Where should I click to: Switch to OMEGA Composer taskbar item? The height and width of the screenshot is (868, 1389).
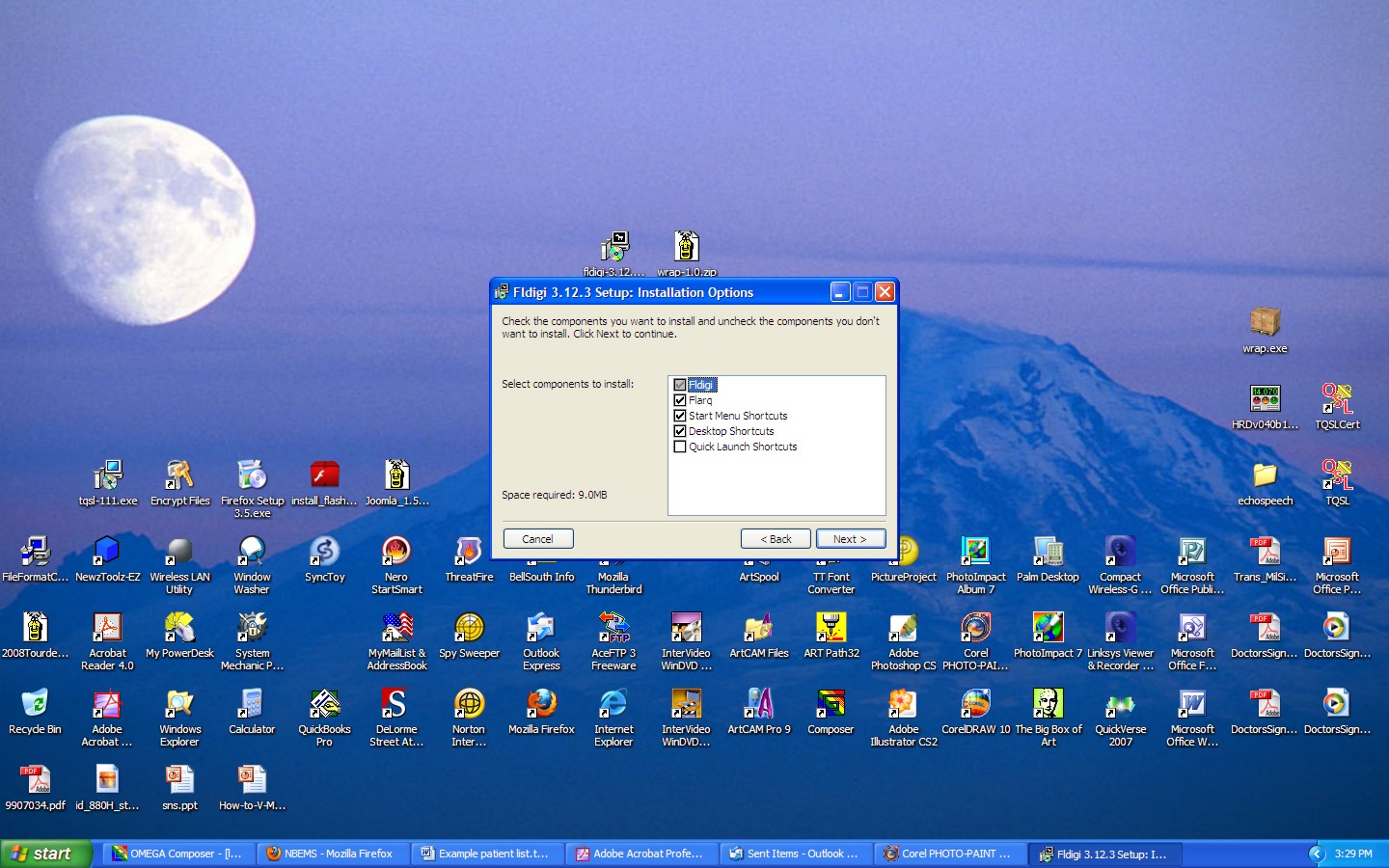click(x=180, y=854)
